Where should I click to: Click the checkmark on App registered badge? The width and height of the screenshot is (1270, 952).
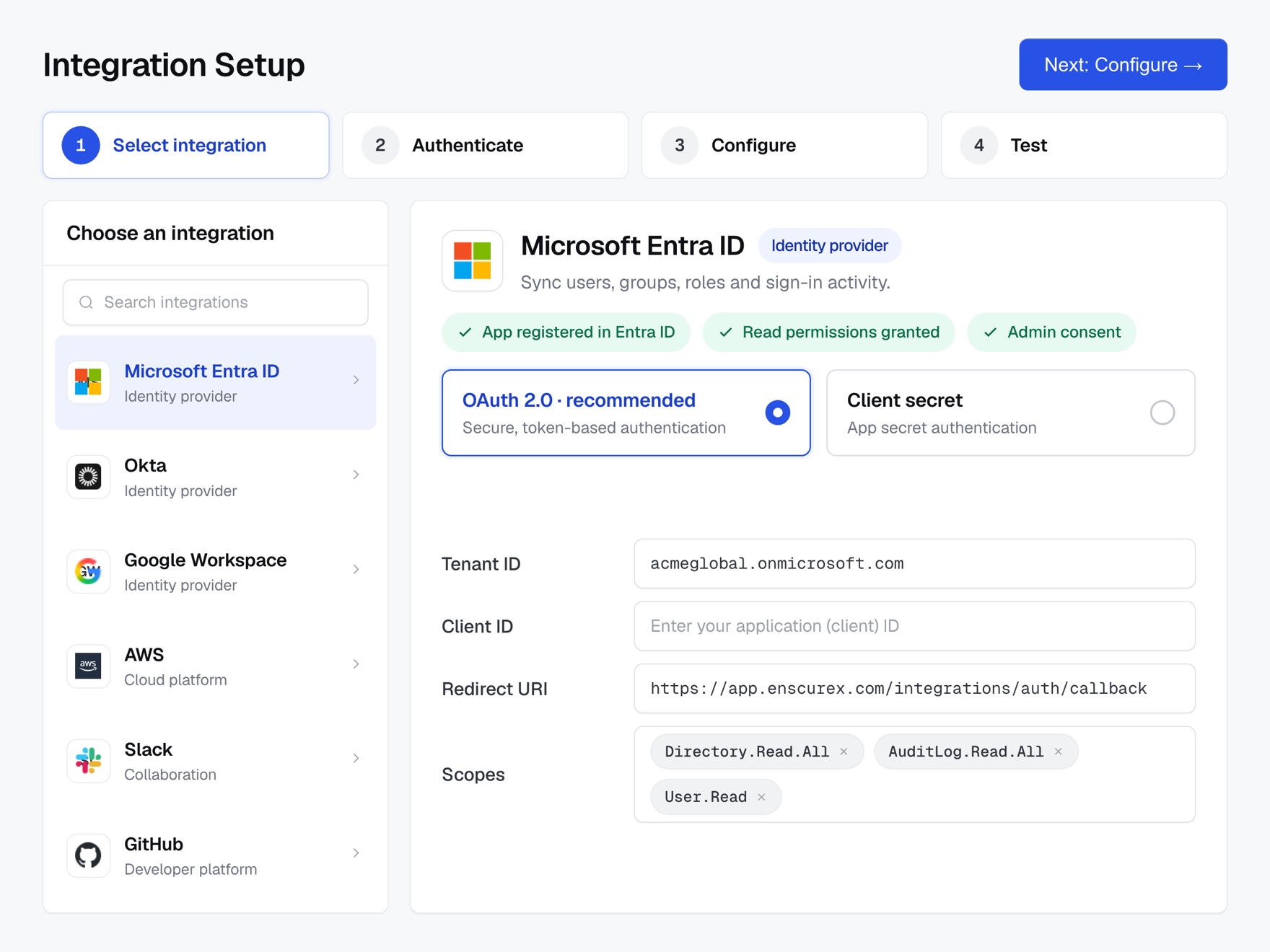point(465,332)
